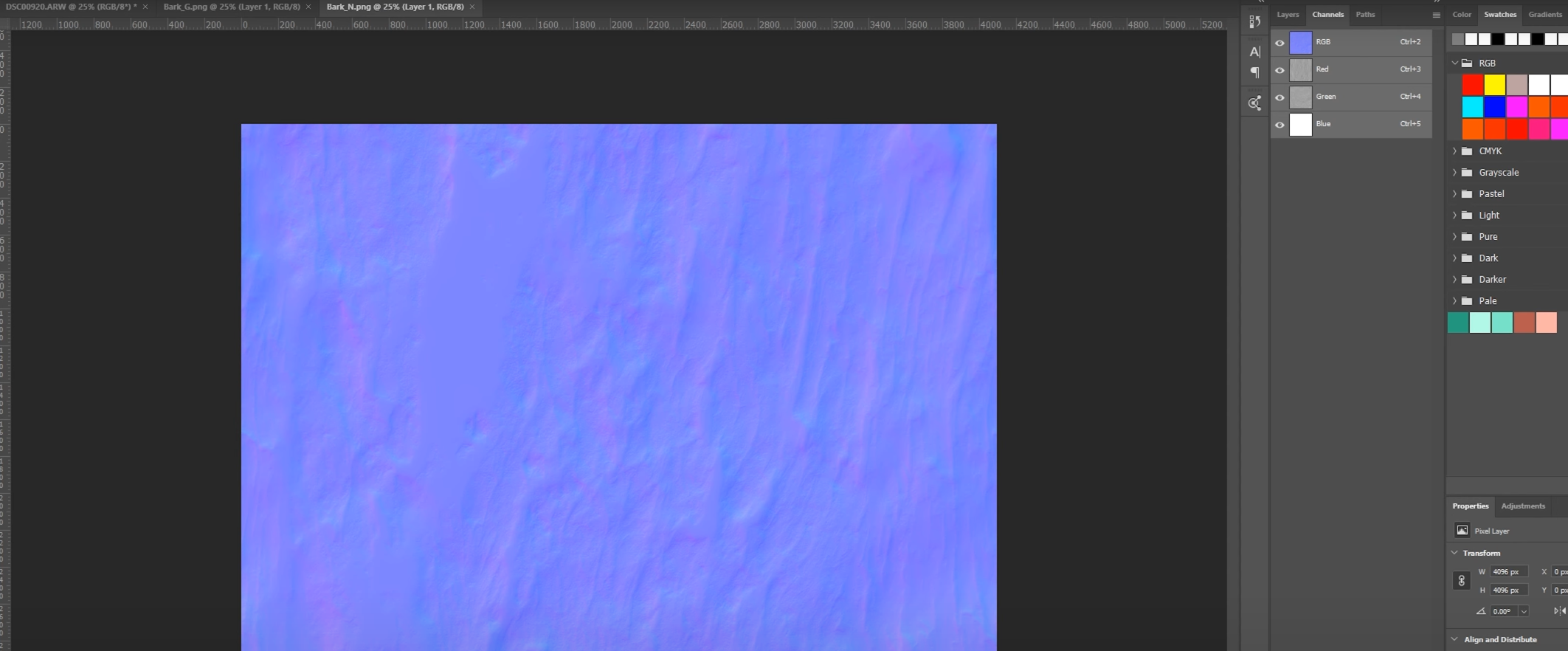This screenshot has height=651, width=1568.
Task: Hide the RGB composite channel
Action: tap(1279, 43)
